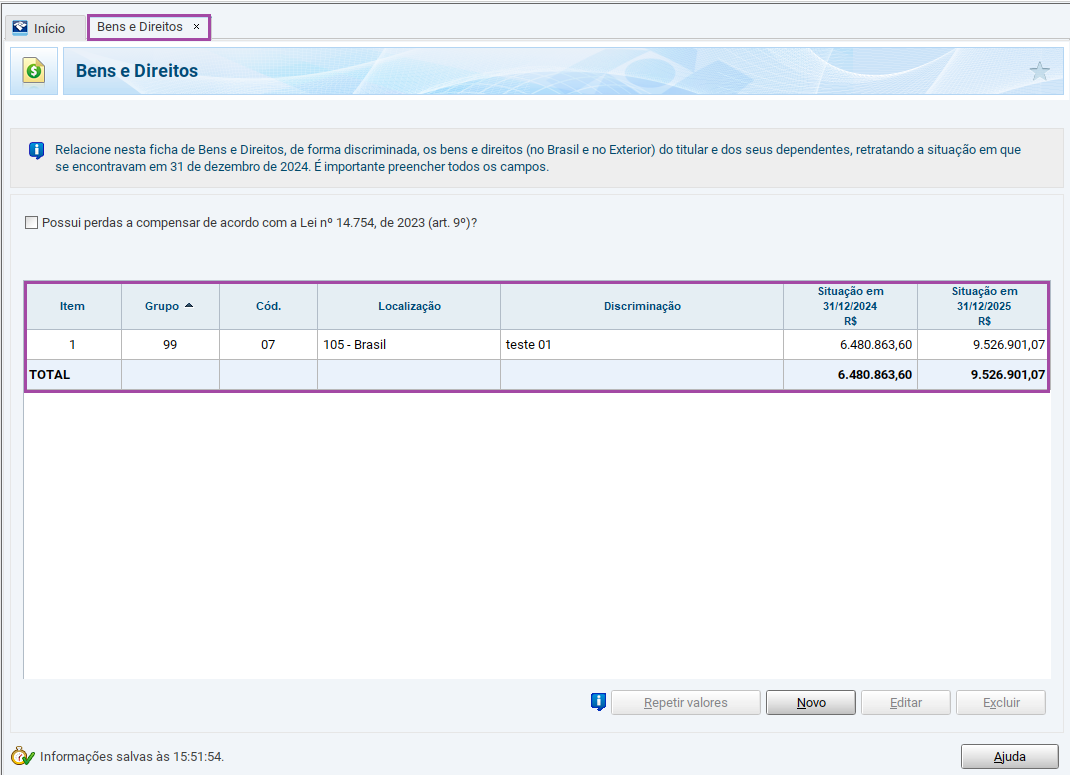Click the 9.526.901,07 value in row 1
The image size is (1070, 775).
[1009, 345]
